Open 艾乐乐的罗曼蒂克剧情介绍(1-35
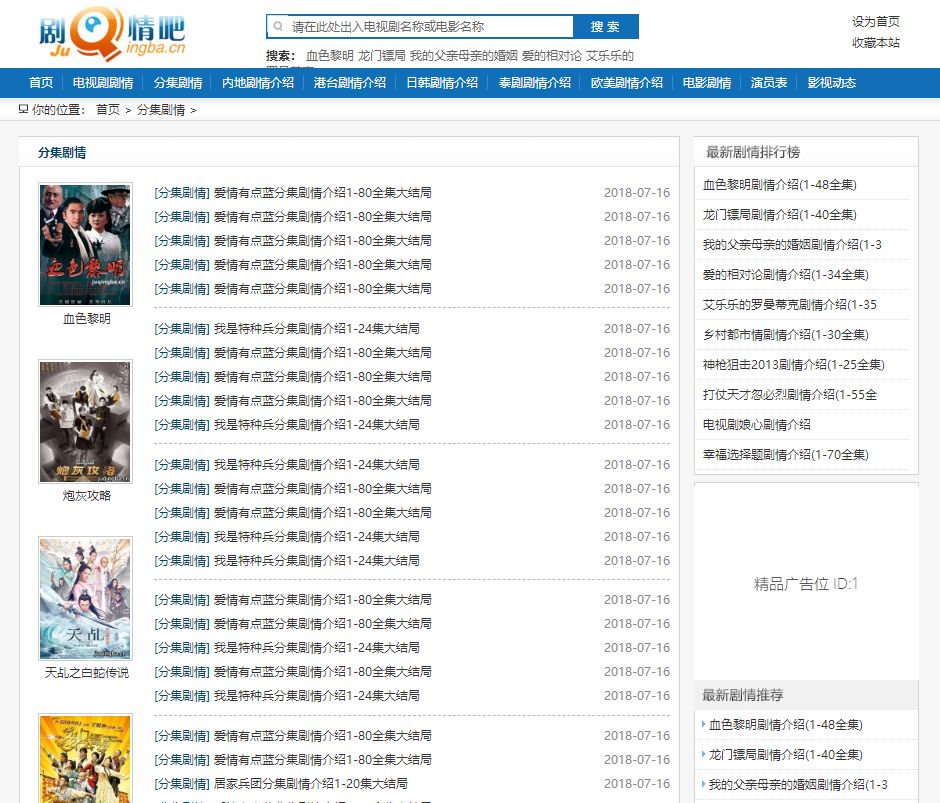 pyautogui.click(x=790, y=305)
